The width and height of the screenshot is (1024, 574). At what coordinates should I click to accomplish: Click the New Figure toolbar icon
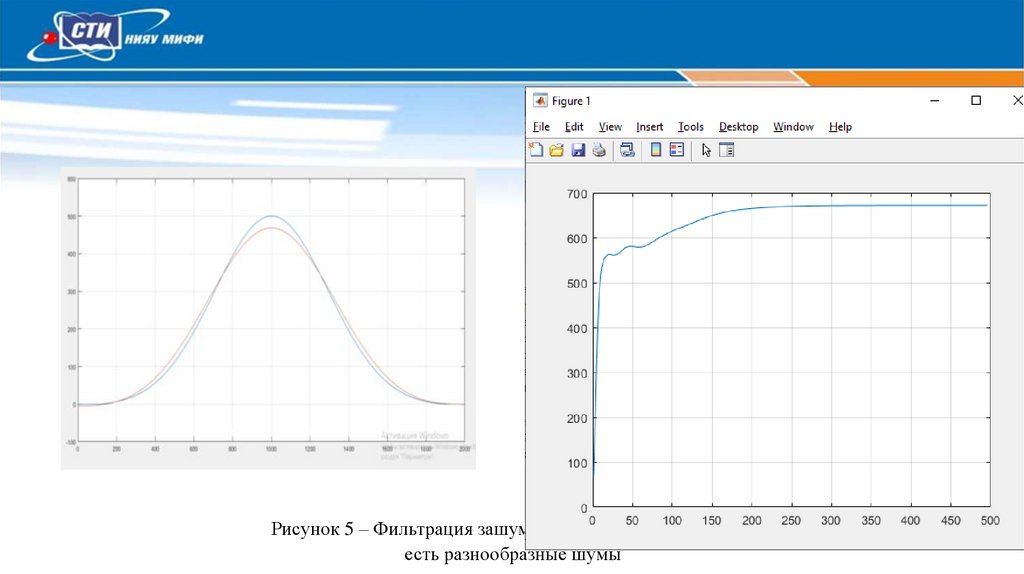tap(536, 150)
